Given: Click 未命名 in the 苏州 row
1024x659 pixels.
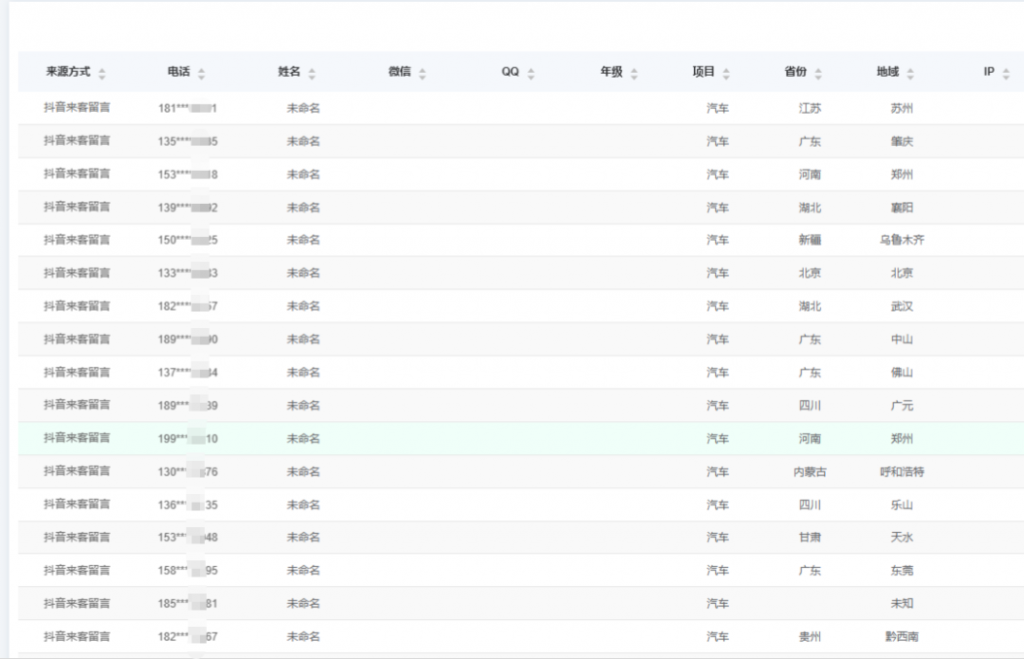Looking at the screenshot, I should coord(303,108).
